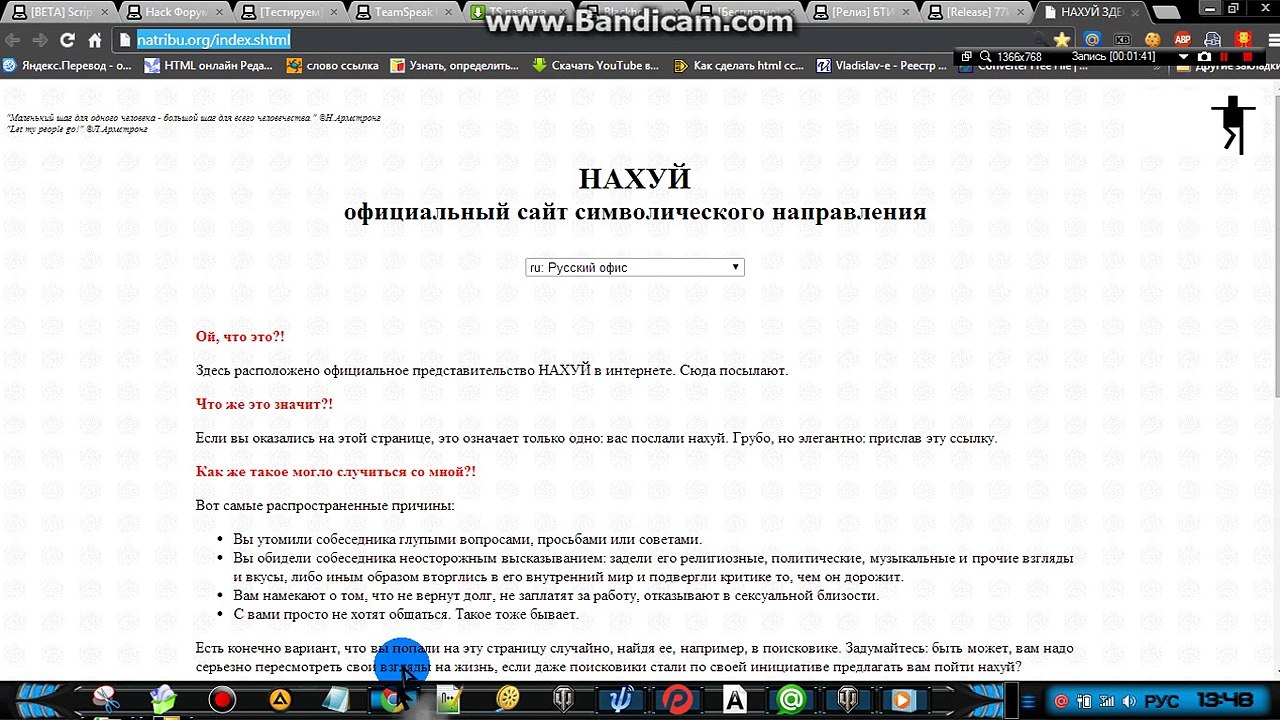
Task: Open Яндекс.Перевод bookmark
Action: (x=67, y=66)
